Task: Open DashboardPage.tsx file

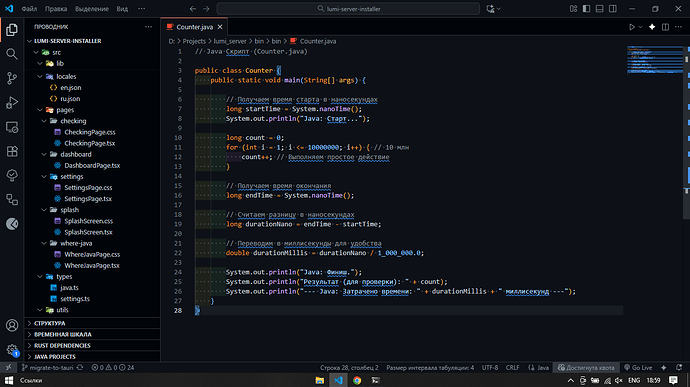Action: click(x=92, y=165)
